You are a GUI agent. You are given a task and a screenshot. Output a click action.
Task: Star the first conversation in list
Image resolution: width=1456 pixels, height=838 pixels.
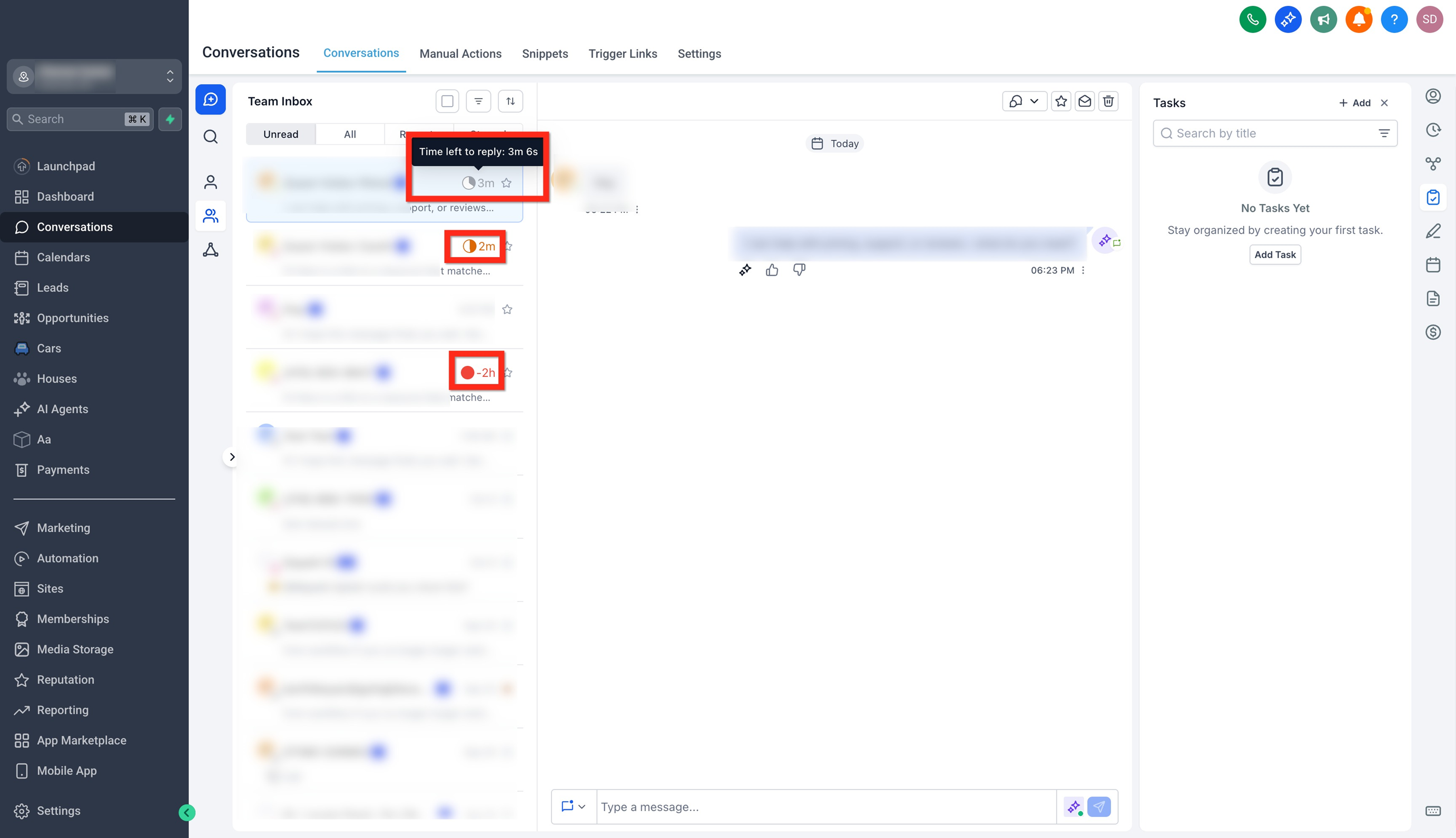click(506, 183)
